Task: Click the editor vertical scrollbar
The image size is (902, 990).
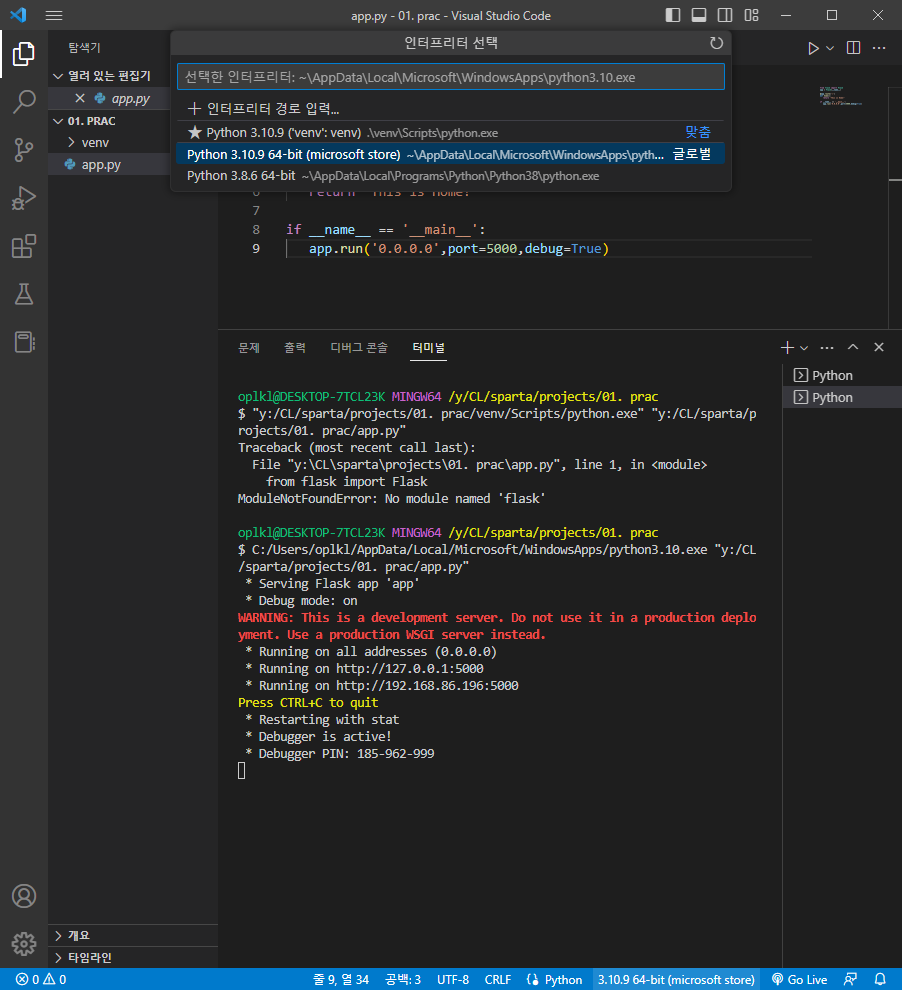Action: 895,207
